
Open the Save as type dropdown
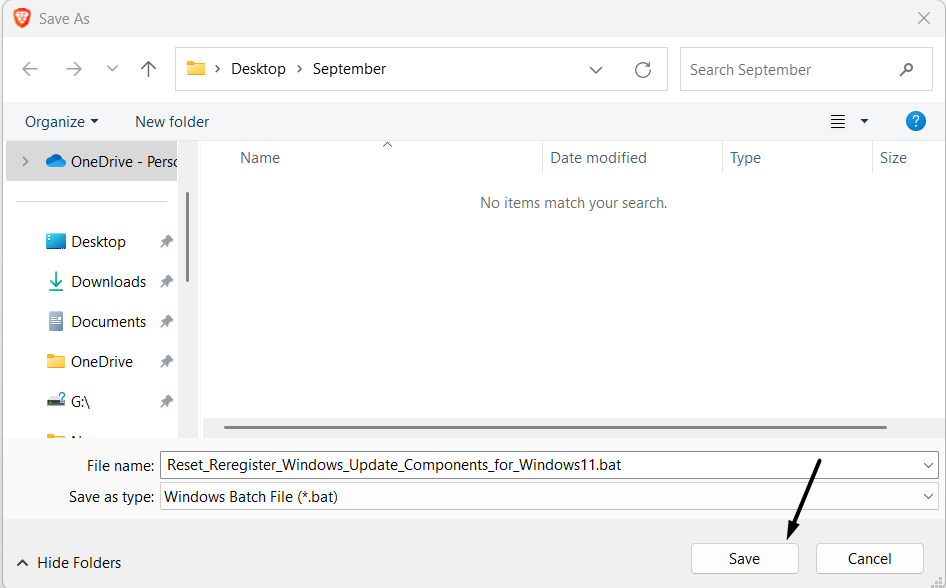click(929, 496)
